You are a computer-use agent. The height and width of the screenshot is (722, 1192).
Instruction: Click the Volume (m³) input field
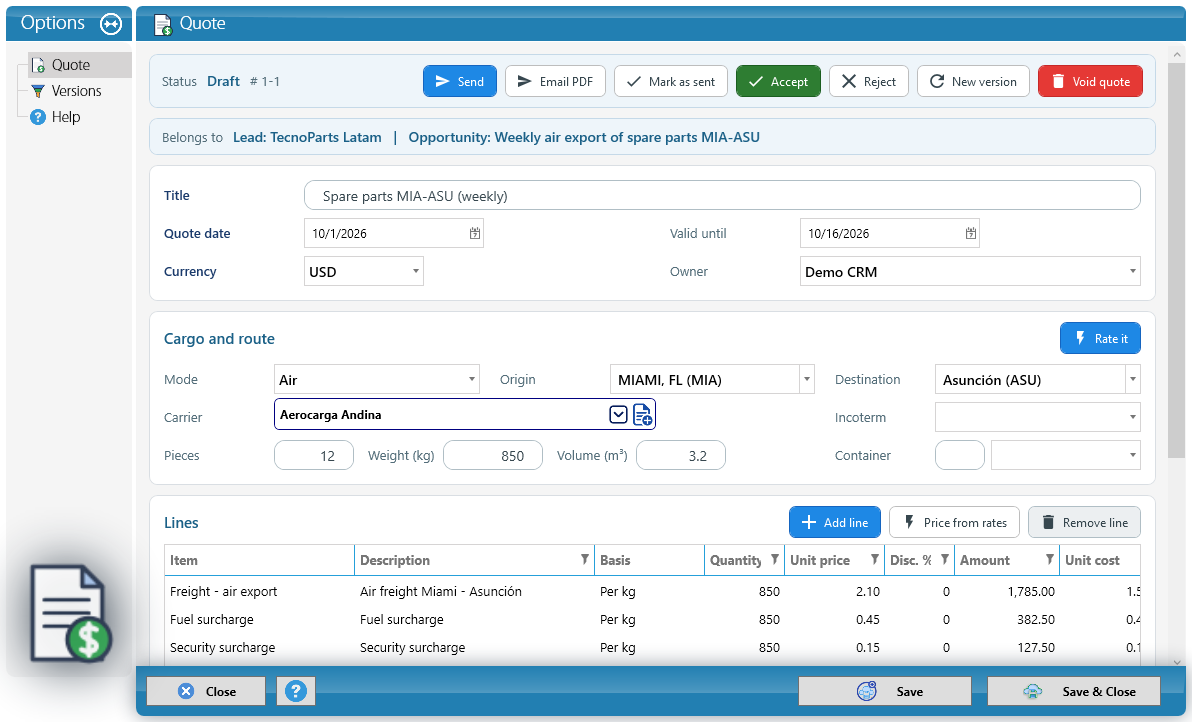(x=680, y=455)
